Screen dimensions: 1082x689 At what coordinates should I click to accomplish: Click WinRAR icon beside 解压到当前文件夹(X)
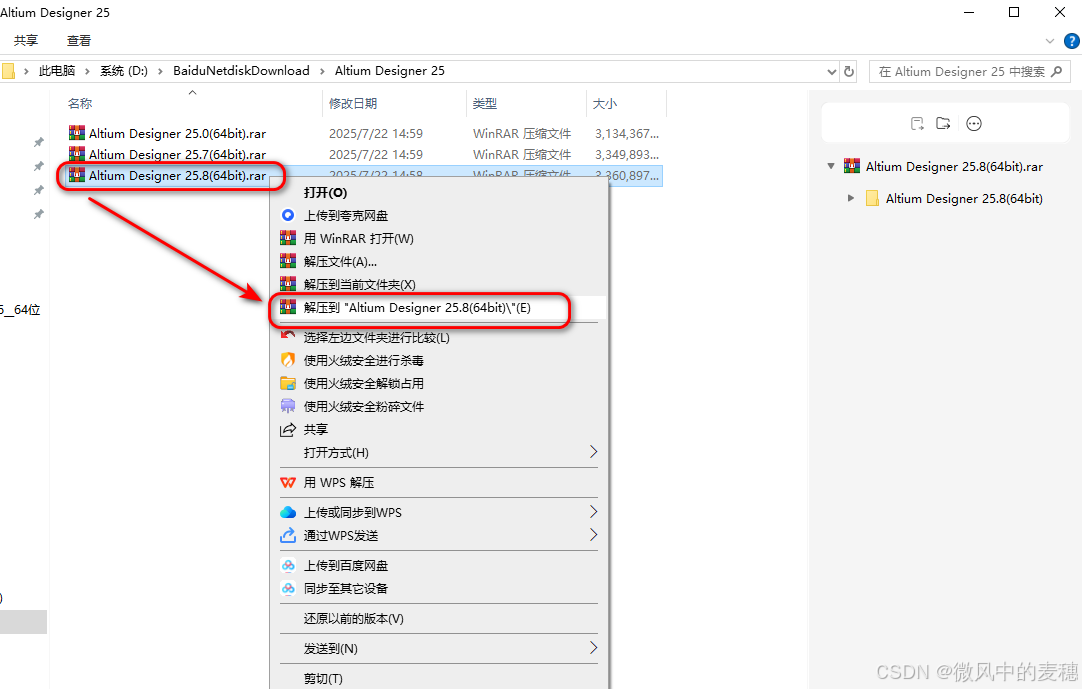pos(288,284)
